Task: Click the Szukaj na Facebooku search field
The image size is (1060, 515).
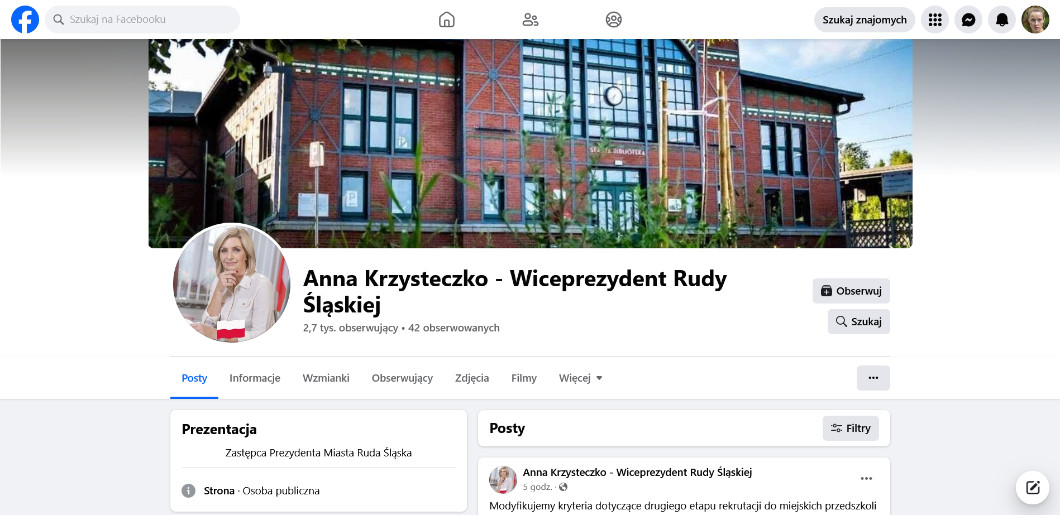Action: pos(142,19)
